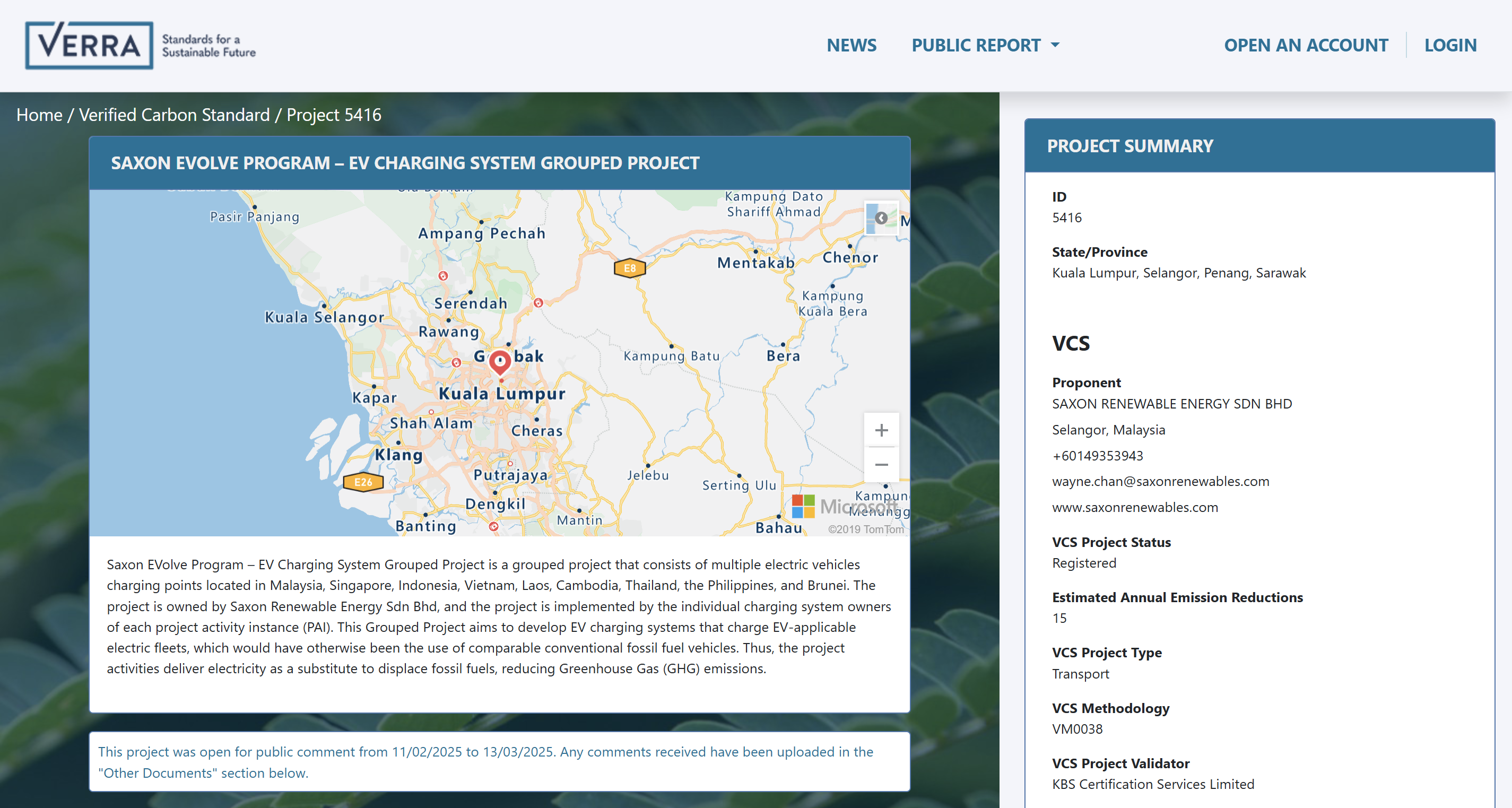Image resolution: width=1512 pixels, height=808 pixels.
Task: Select emission reductions value 15
Action: click(1059, 618)
